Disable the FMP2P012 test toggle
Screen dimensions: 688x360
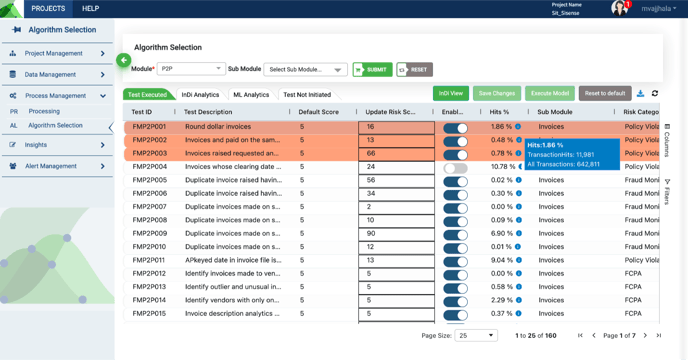(455, 275)
